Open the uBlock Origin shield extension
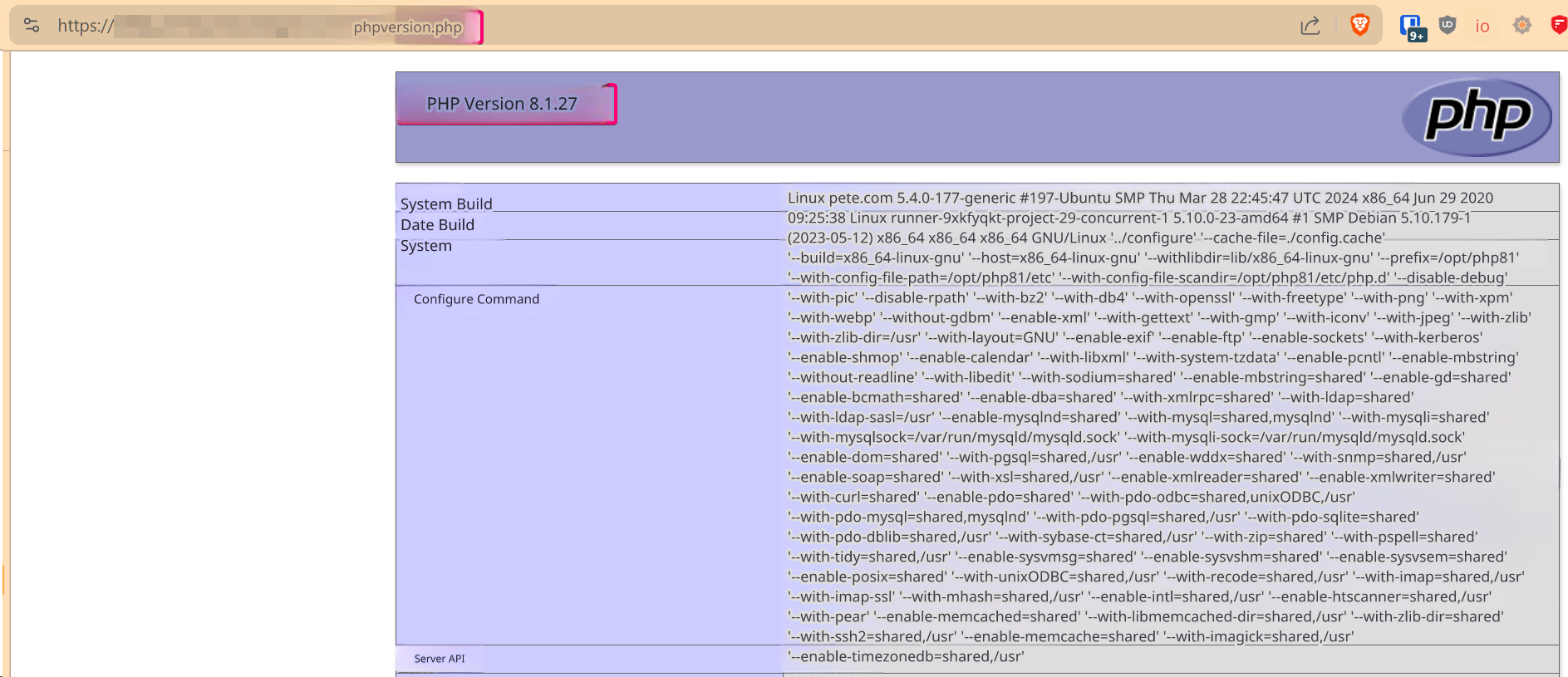 click(x=1448, y=26)
